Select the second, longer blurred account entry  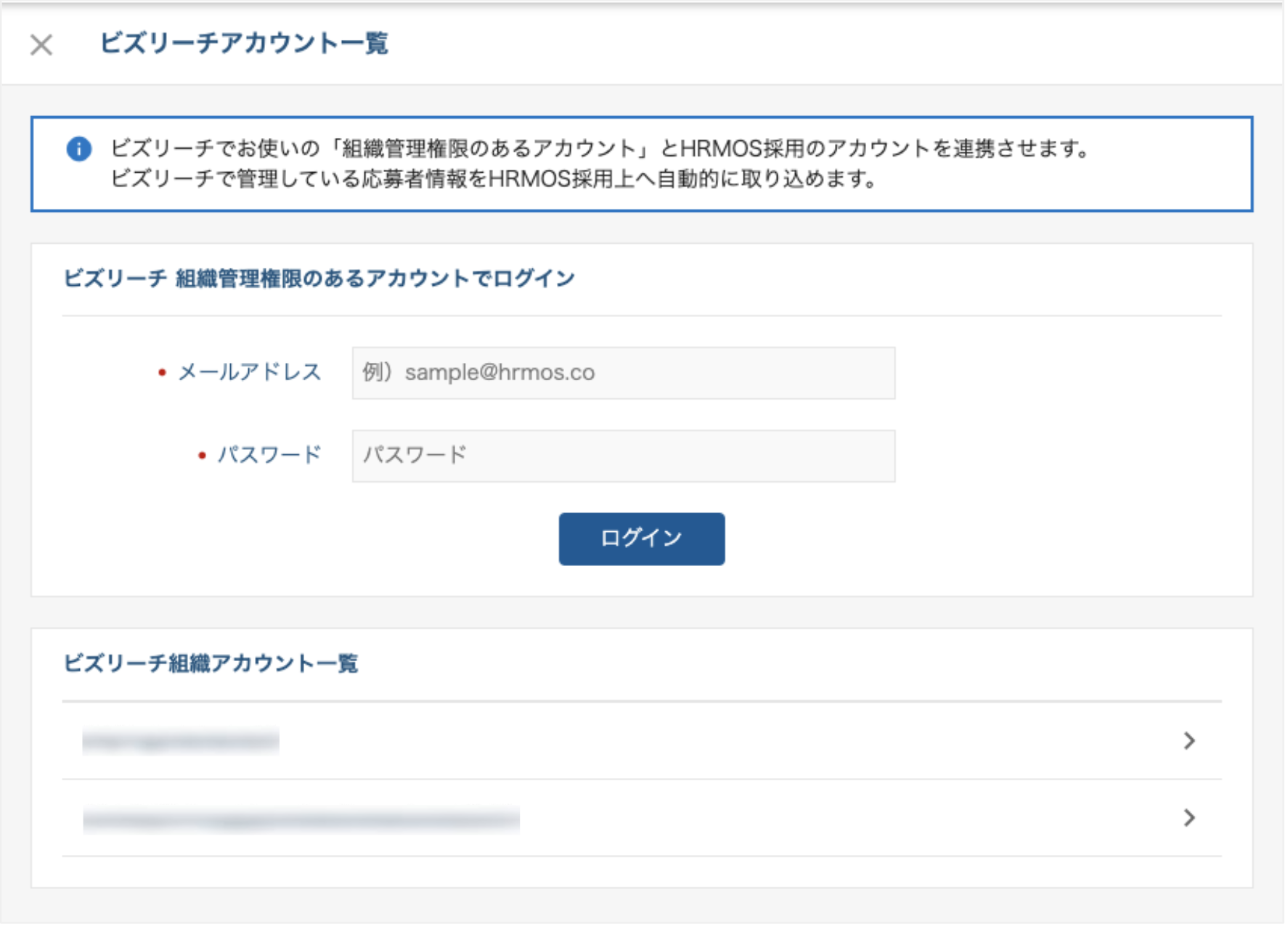pos(301,820)
